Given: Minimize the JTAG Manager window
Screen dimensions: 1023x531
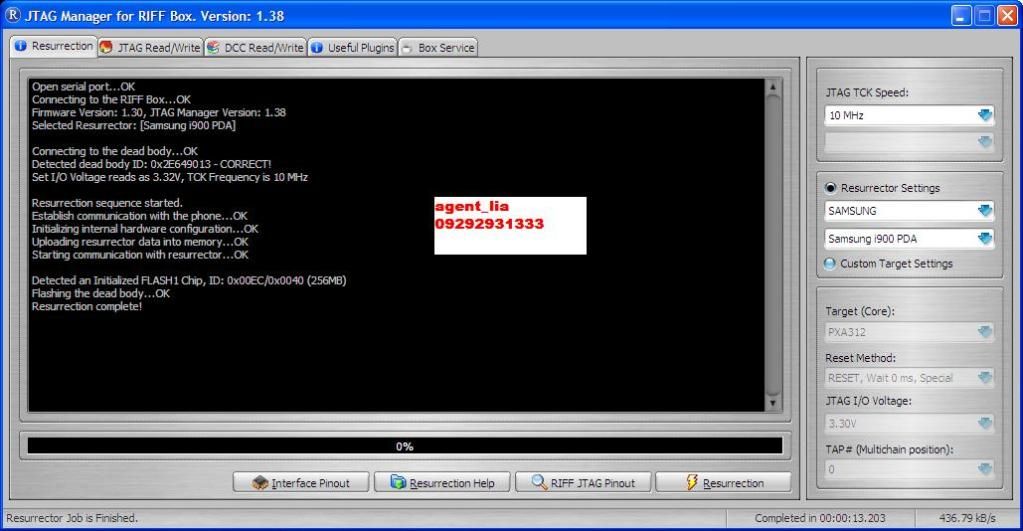Looking at the screenshot, I should pos(960,16).
